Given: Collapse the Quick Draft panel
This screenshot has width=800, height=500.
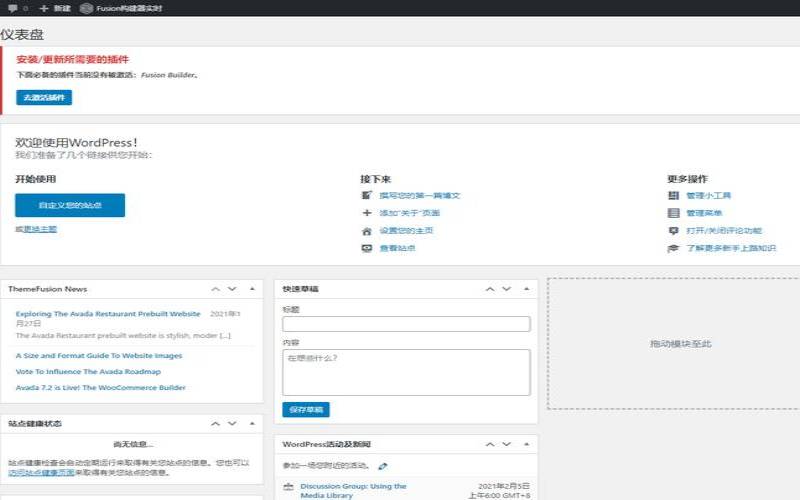Looking at the screenshot, I should click(527, 289).
